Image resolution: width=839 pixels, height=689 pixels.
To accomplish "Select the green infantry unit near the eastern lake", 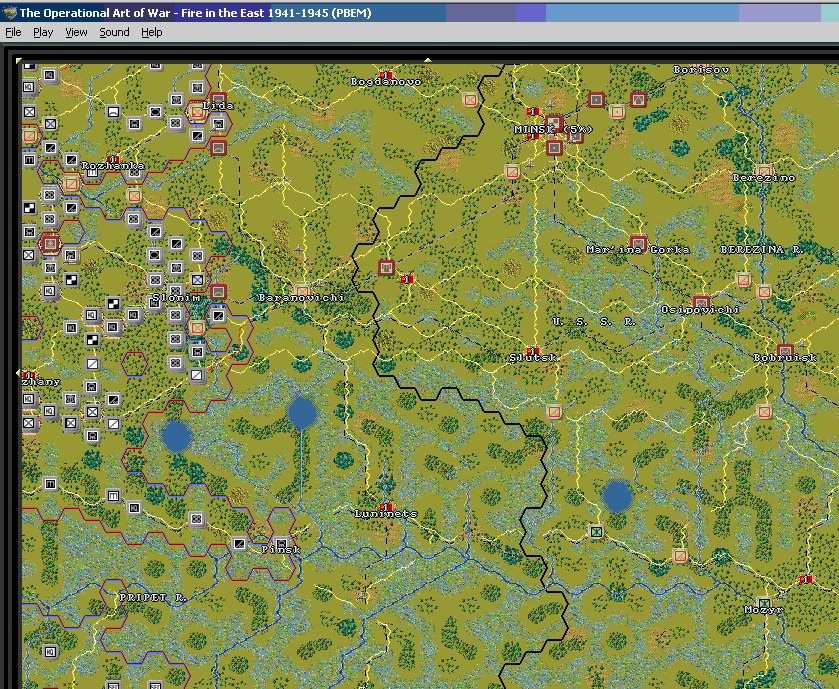I will (596, 532).
